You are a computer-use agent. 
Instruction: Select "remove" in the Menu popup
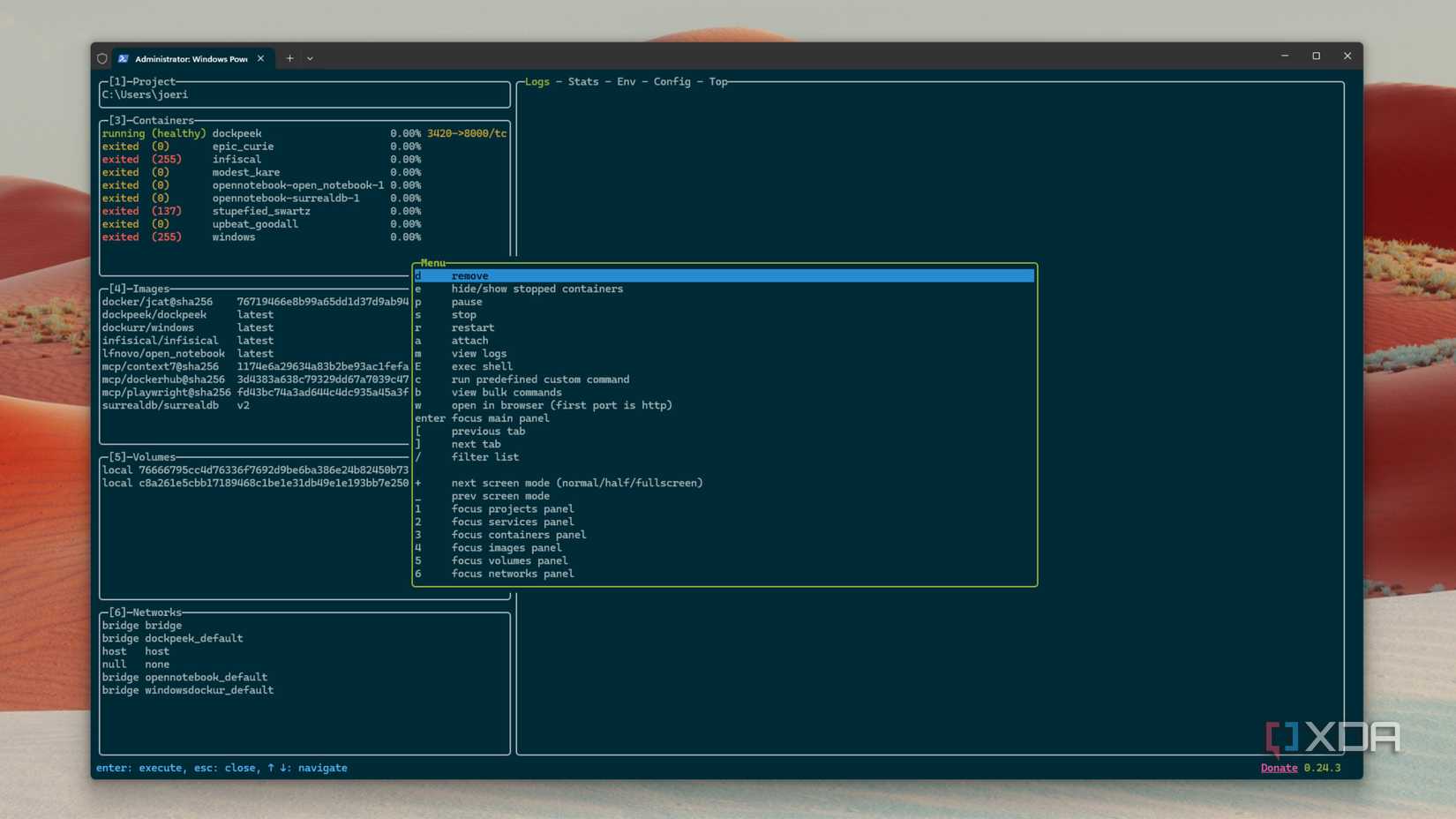coord(470,275)
